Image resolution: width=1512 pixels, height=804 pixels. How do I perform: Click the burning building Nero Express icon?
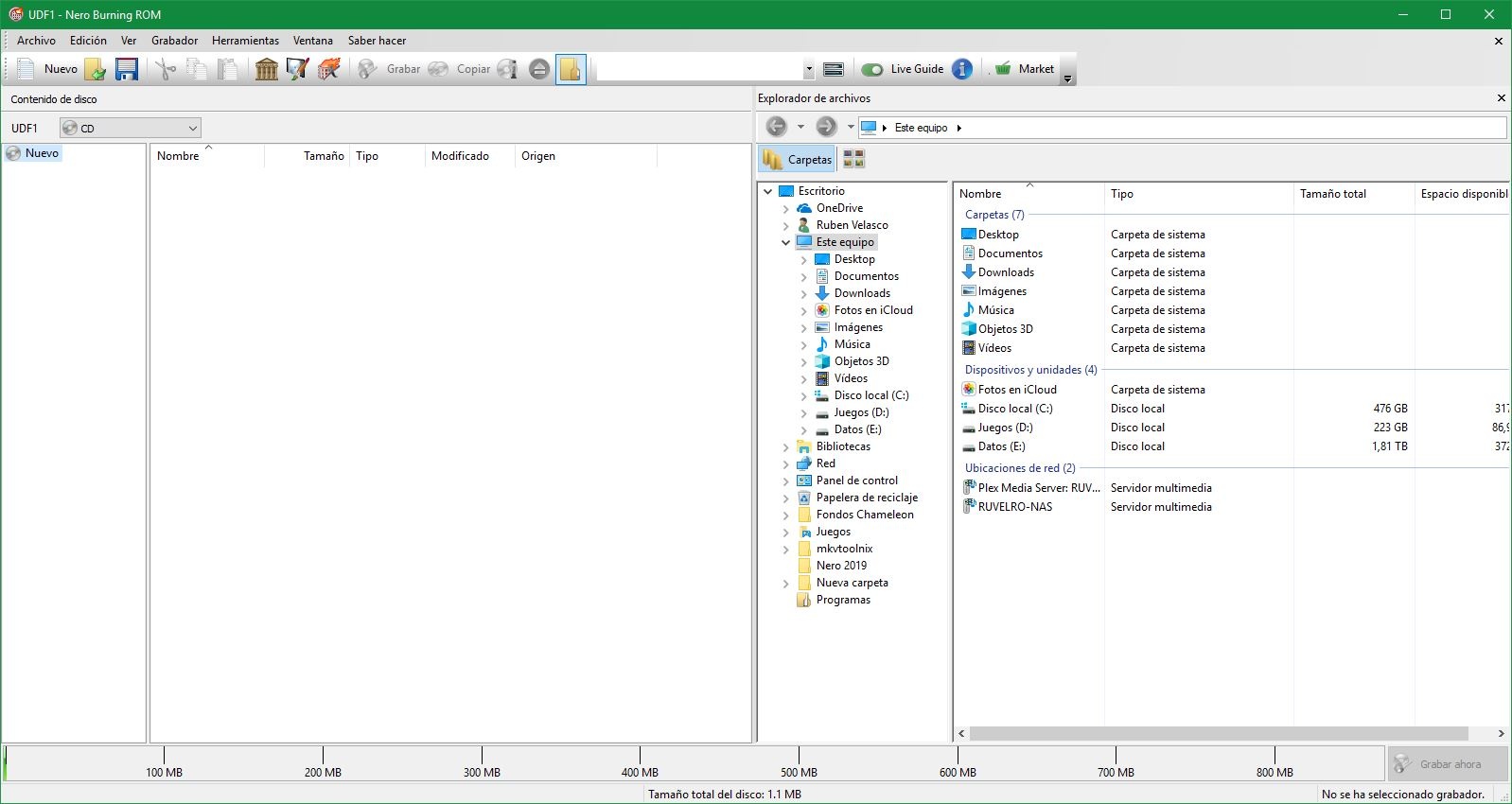(x=329, y=69)
